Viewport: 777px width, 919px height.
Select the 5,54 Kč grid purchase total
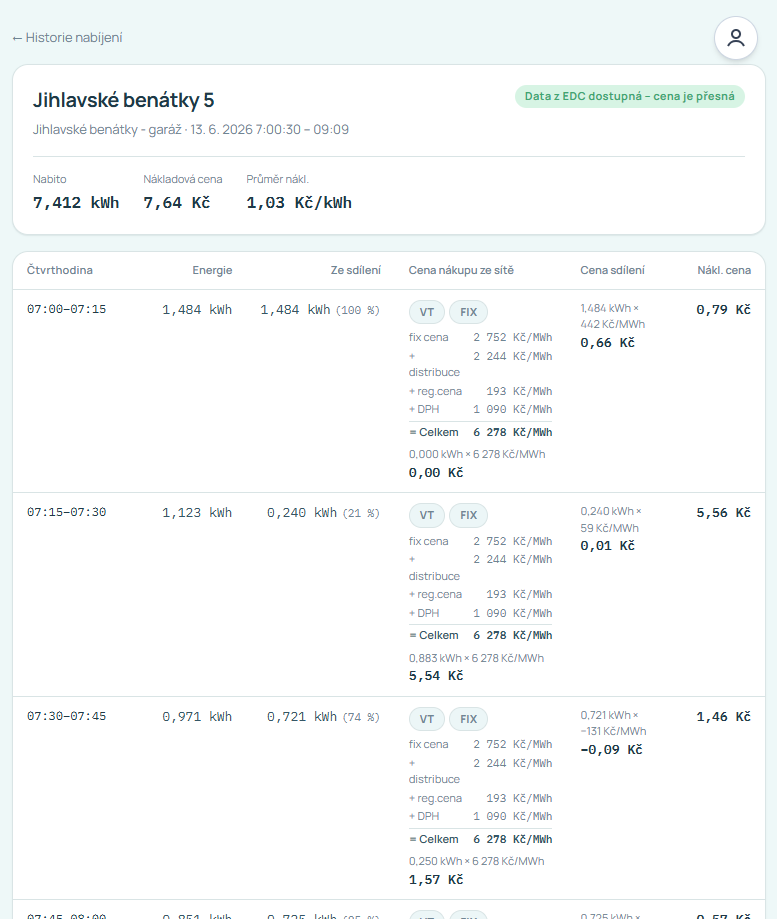pyautogui.click(x=436, y=676)
